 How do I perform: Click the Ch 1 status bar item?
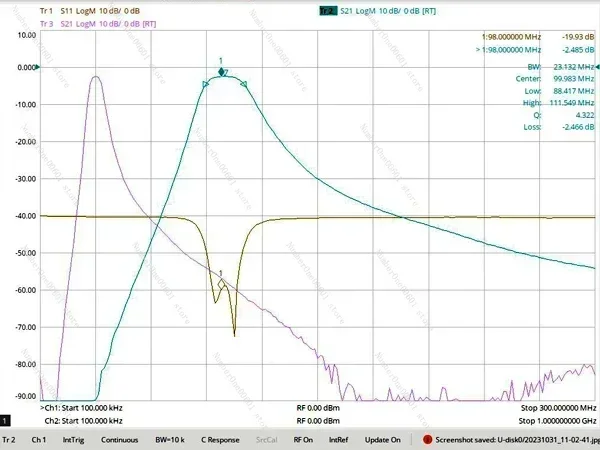[x=39, y=440]
